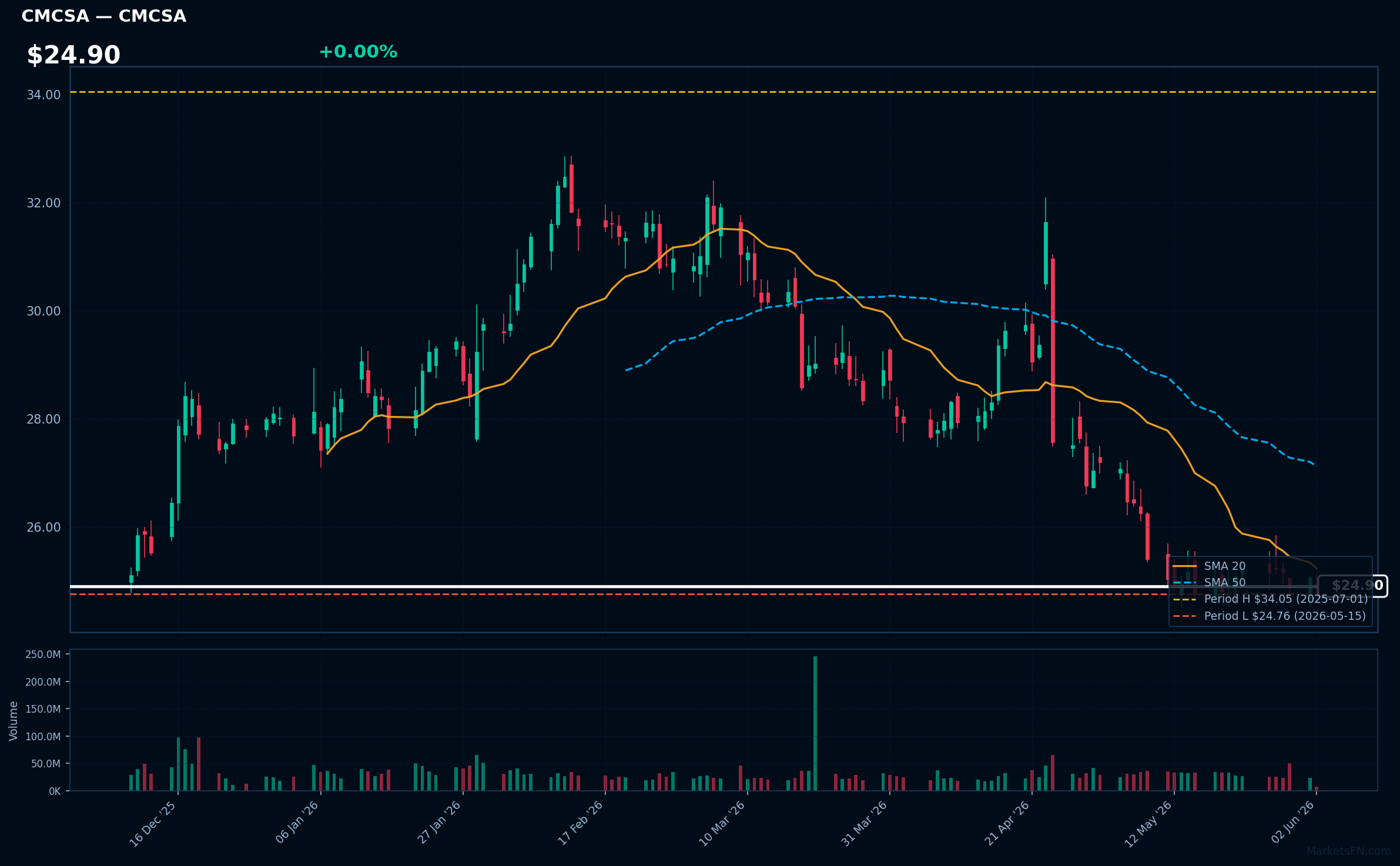Click the 02 Jun '26 date label
This screenshot has height=866, width=1400.
pos(1293,822)
